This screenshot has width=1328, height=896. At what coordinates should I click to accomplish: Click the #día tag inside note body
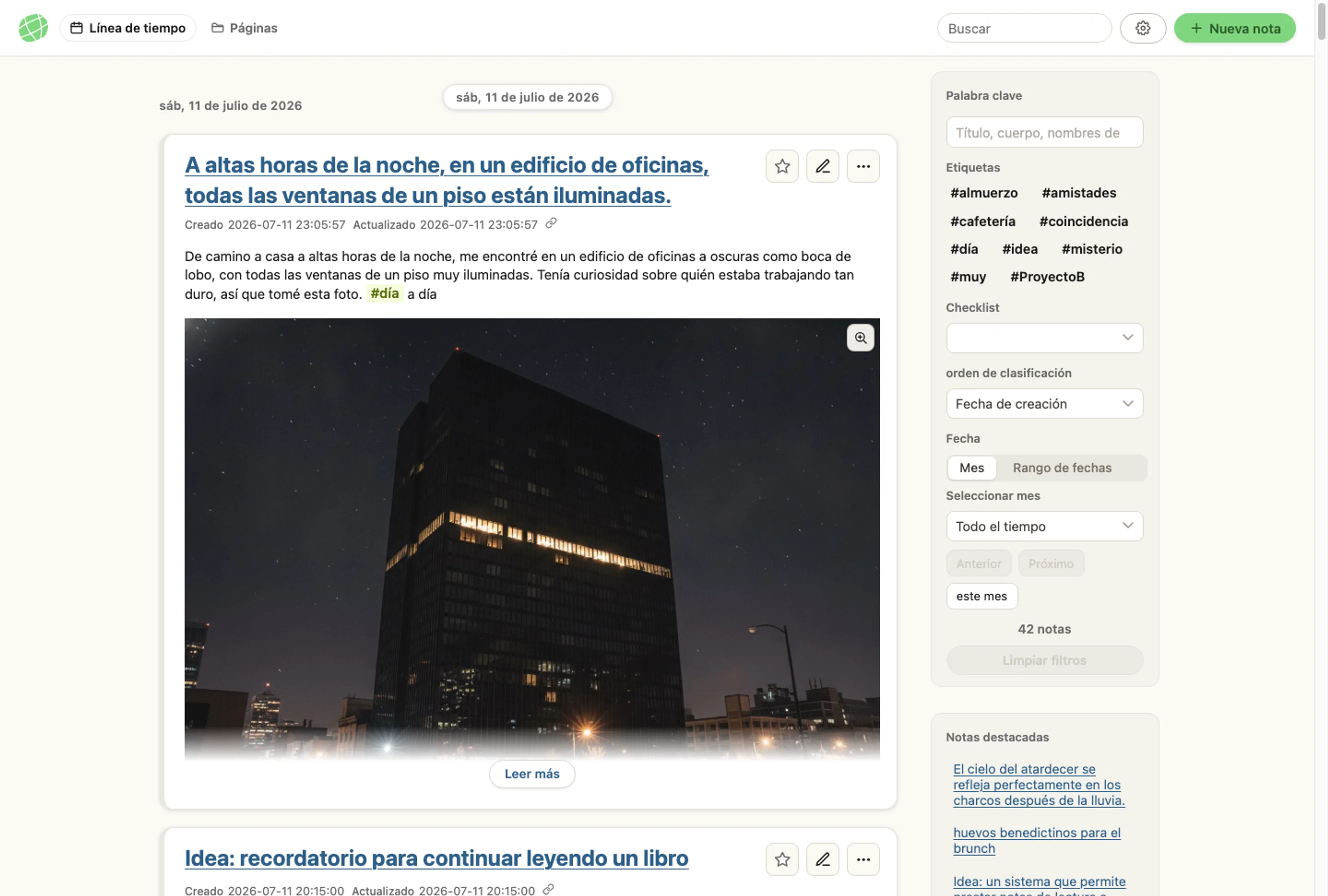[x=385, y=294]
